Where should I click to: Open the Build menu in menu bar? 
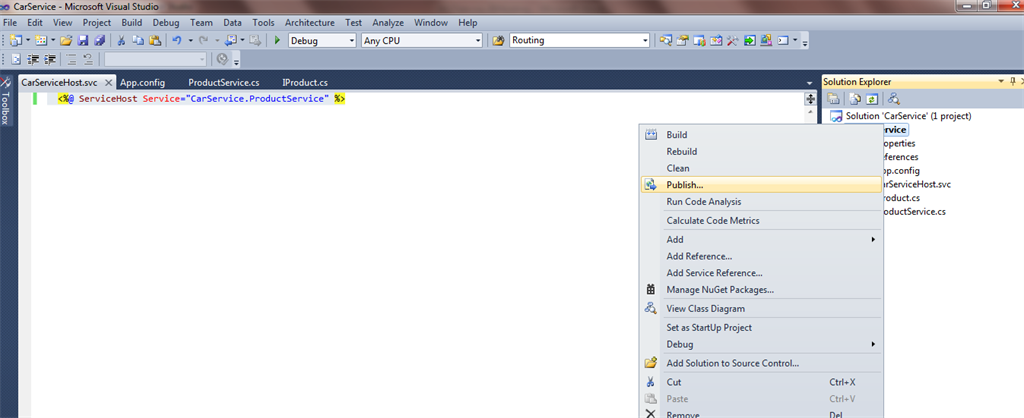pyautogui.click(x=132, y=22)
